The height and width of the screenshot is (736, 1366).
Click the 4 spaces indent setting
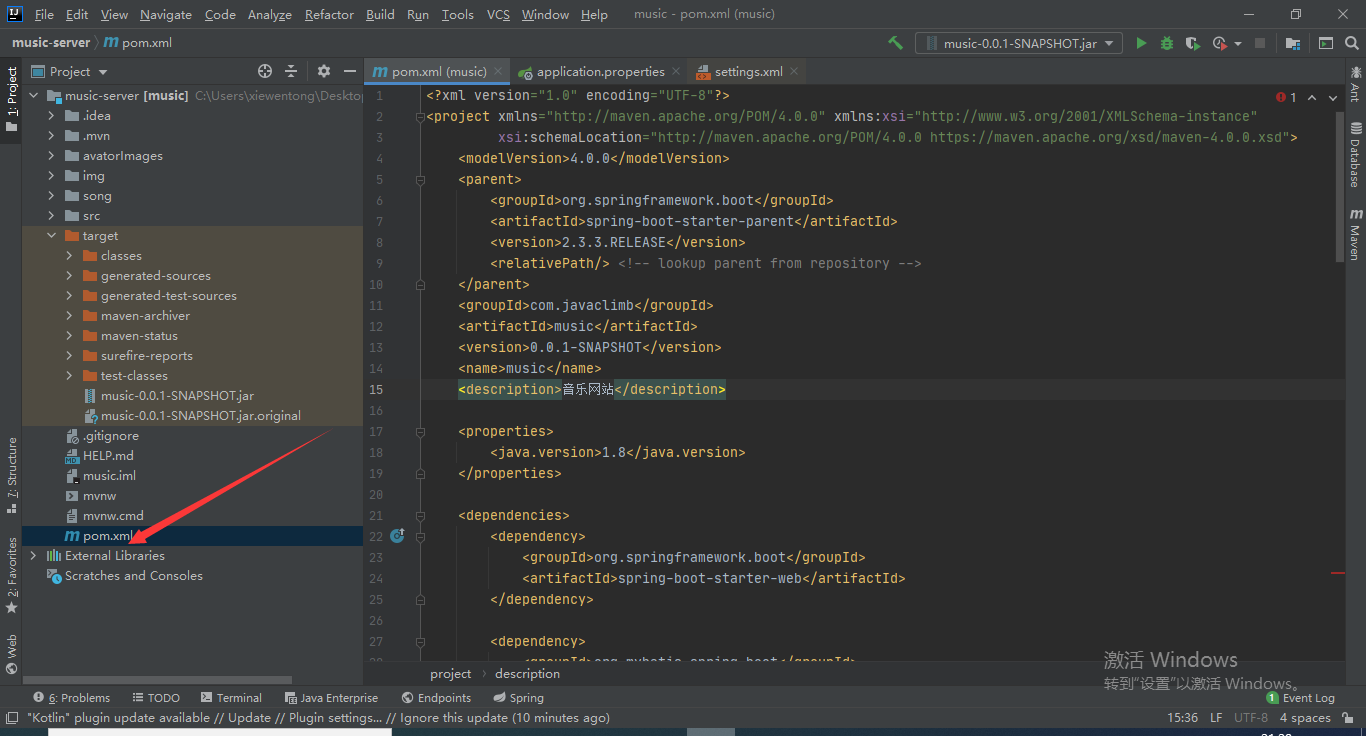(1305, 718)
